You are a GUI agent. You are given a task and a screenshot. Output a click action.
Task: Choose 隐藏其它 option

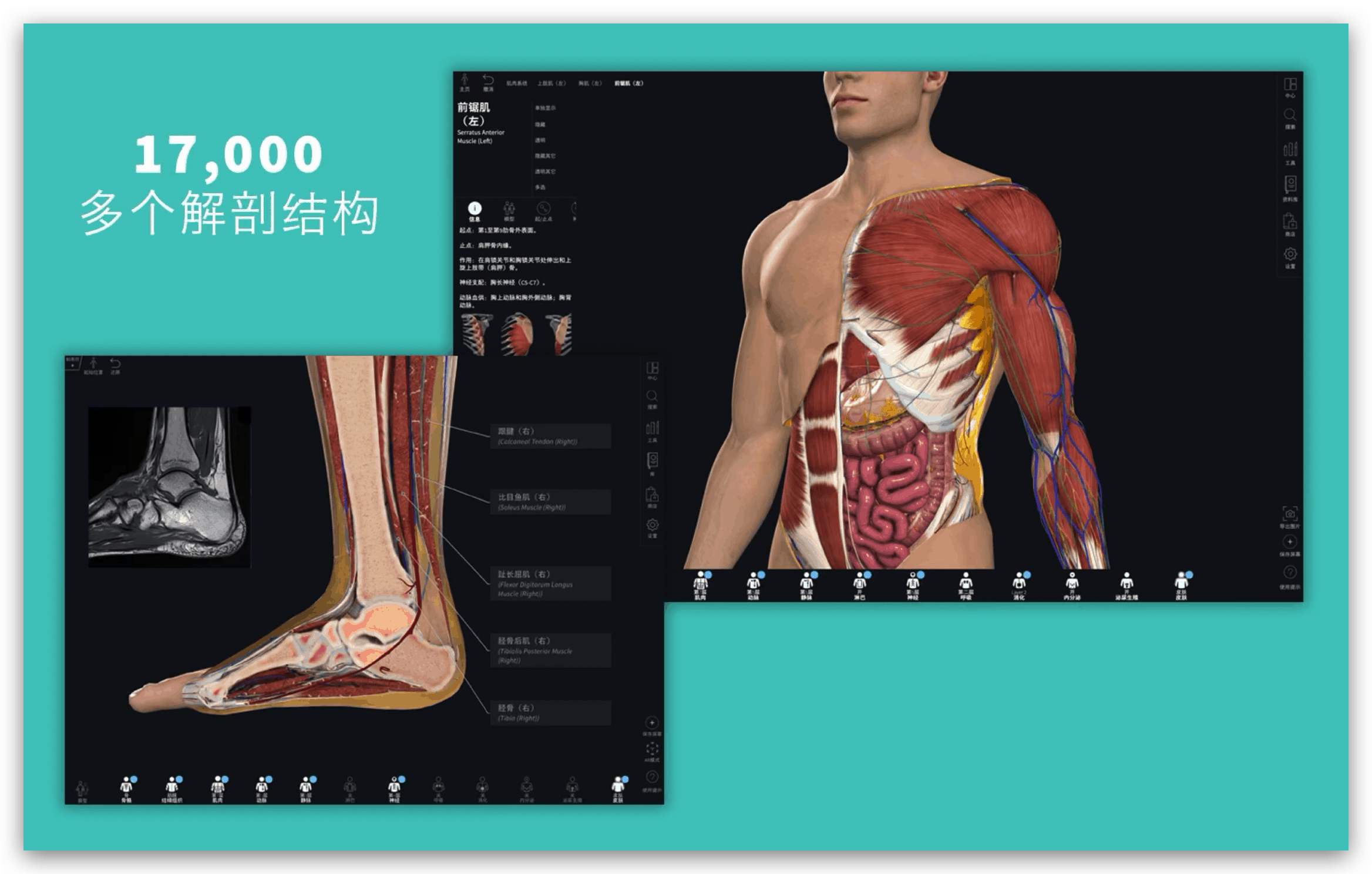coord(545,156)
